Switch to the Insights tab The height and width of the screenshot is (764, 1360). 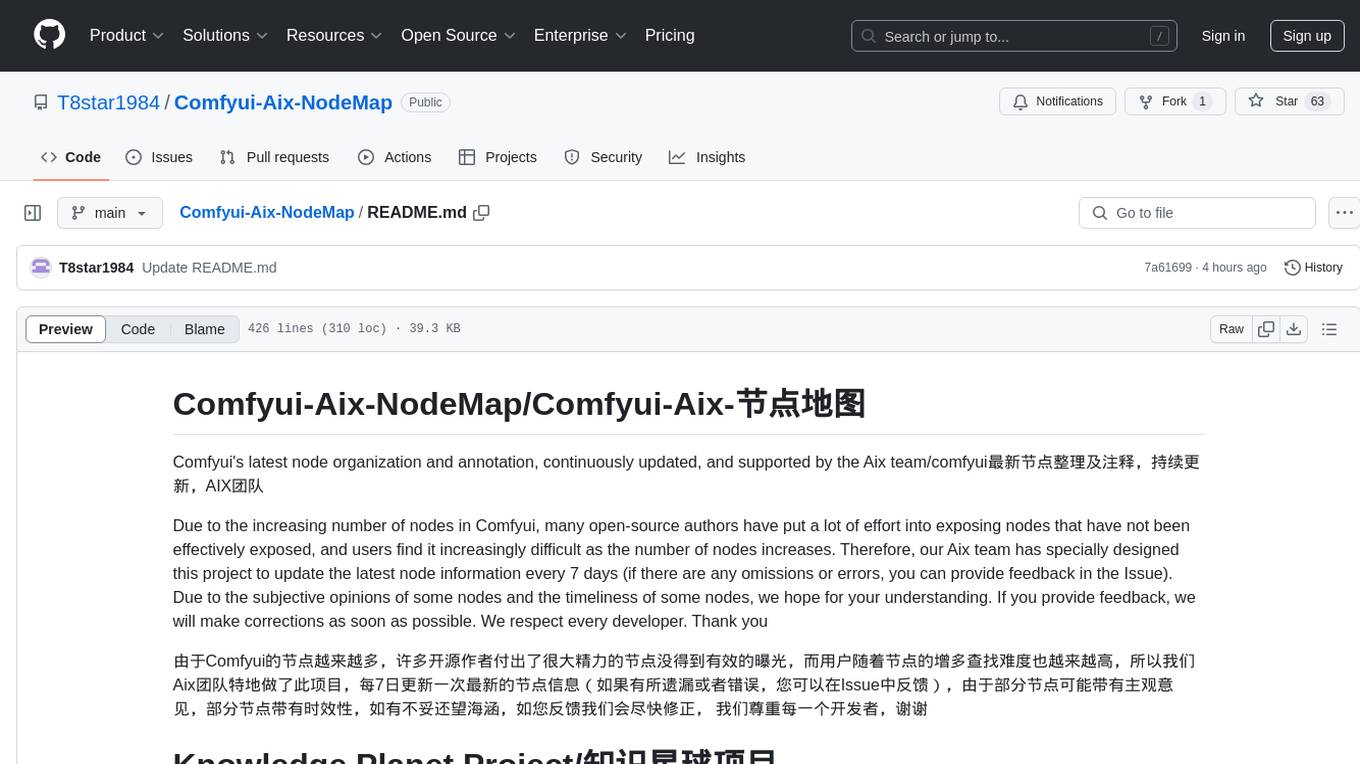tap(707, 157)
